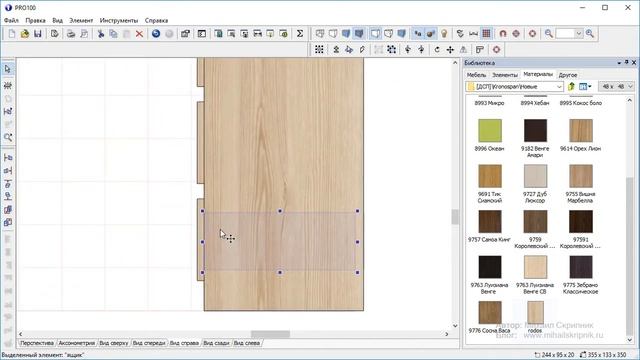Click the blue Undo arrow icon

click(x=156, y=34)
